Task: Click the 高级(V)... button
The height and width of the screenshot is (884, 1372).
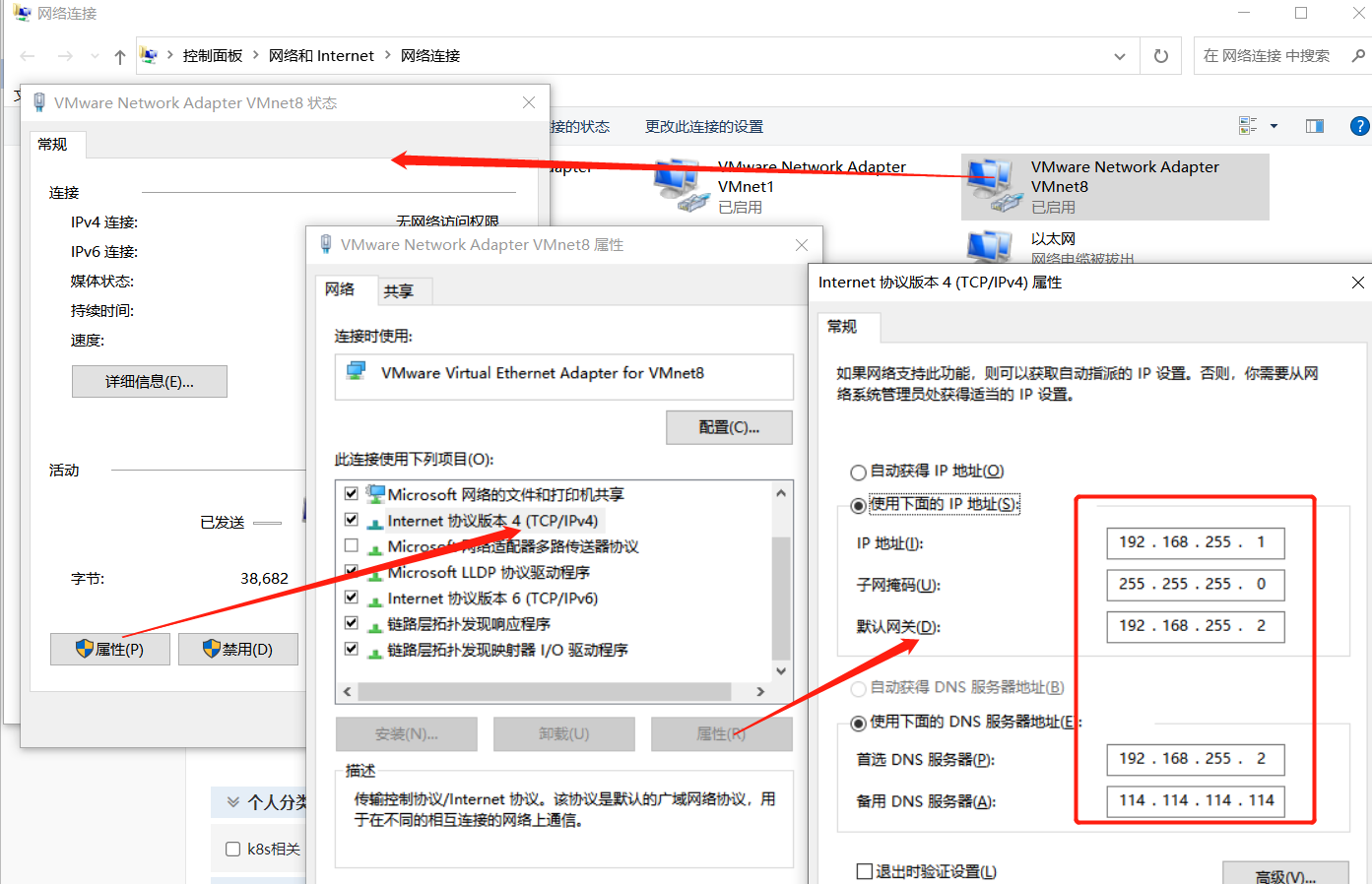Action: 1285,875
